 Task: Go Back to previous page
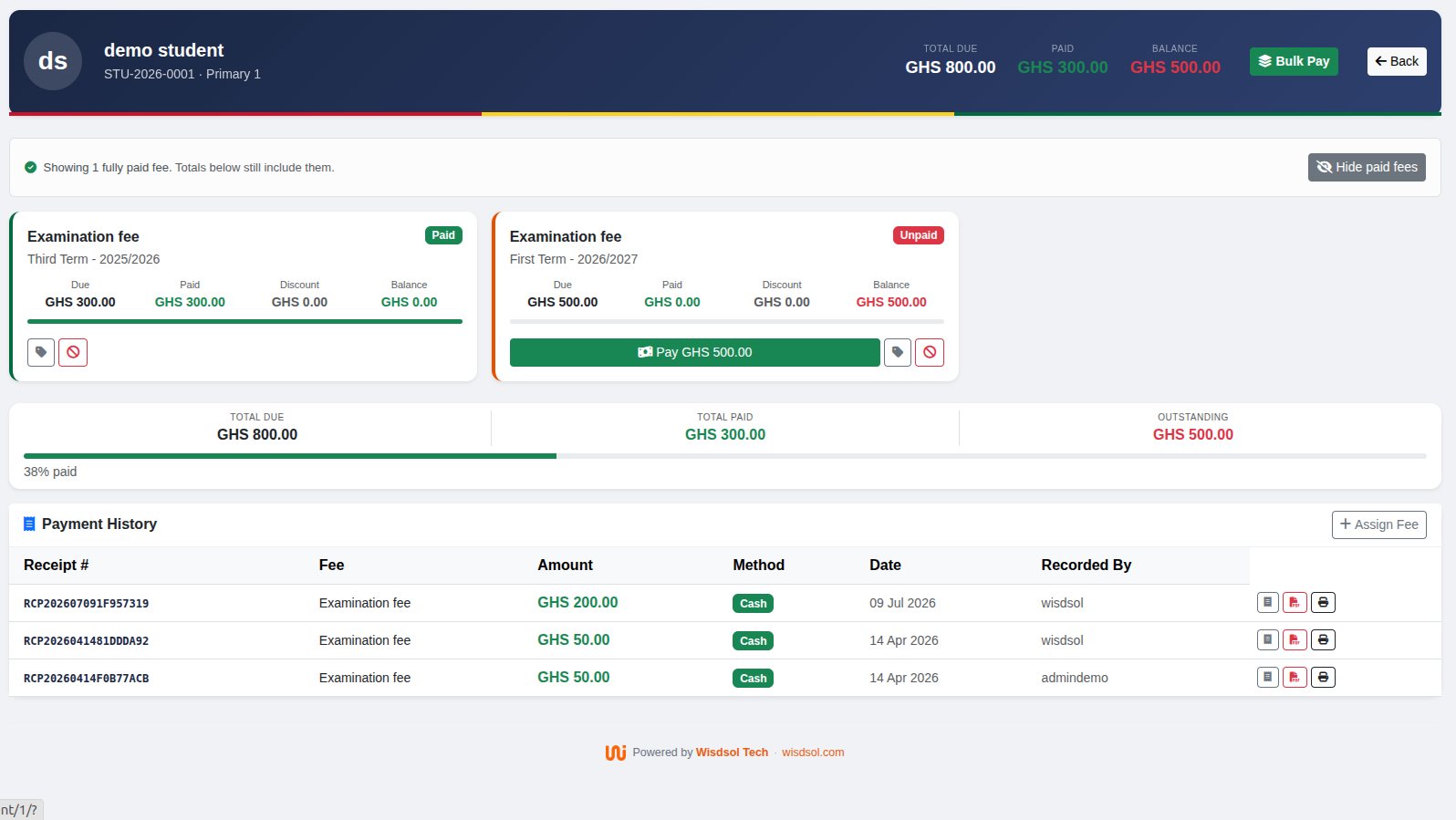[x=1397, y=61]
